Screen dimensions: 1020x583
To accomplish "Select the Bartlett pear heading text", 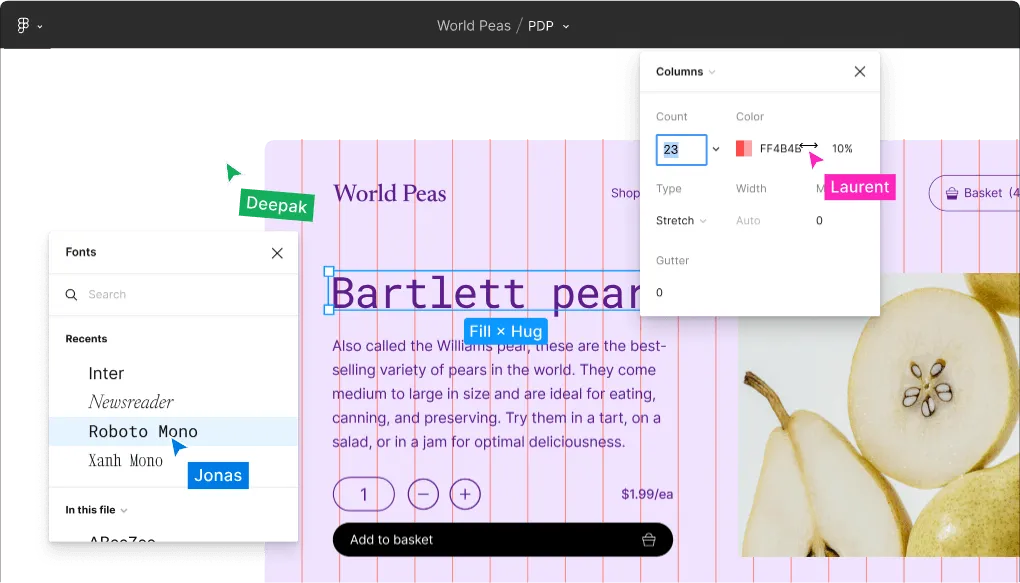I will tap(485, 293).
